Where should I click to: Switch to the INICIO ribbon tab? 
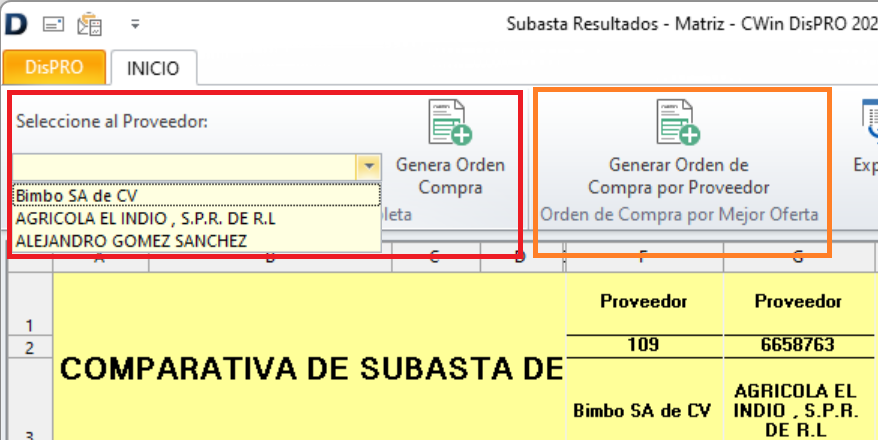tap(153, 68)
